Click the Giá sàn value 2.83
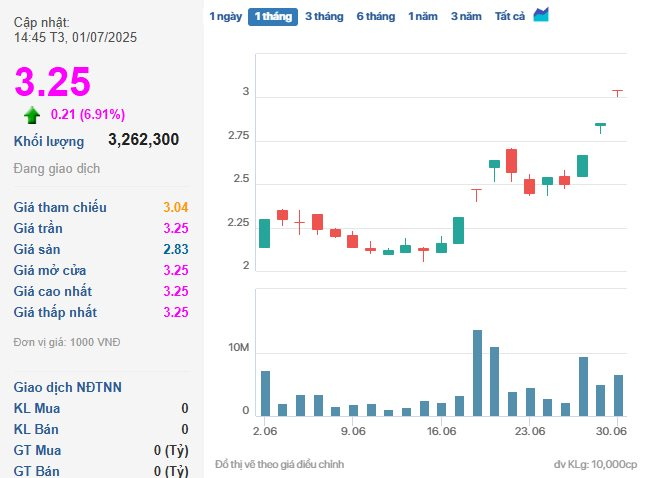The image size is (656, 478). pos(175,249)
